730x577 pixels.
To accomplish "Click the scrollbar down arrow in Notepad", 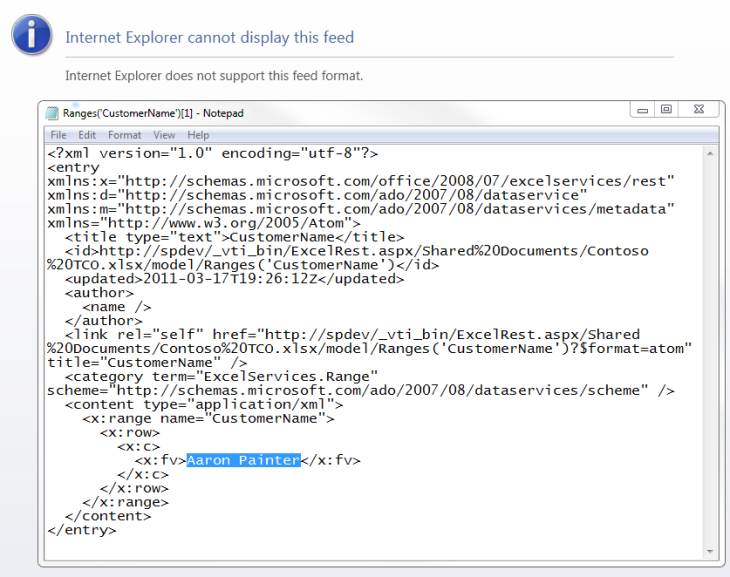I will pyautogui.click(x=710, y=551).
